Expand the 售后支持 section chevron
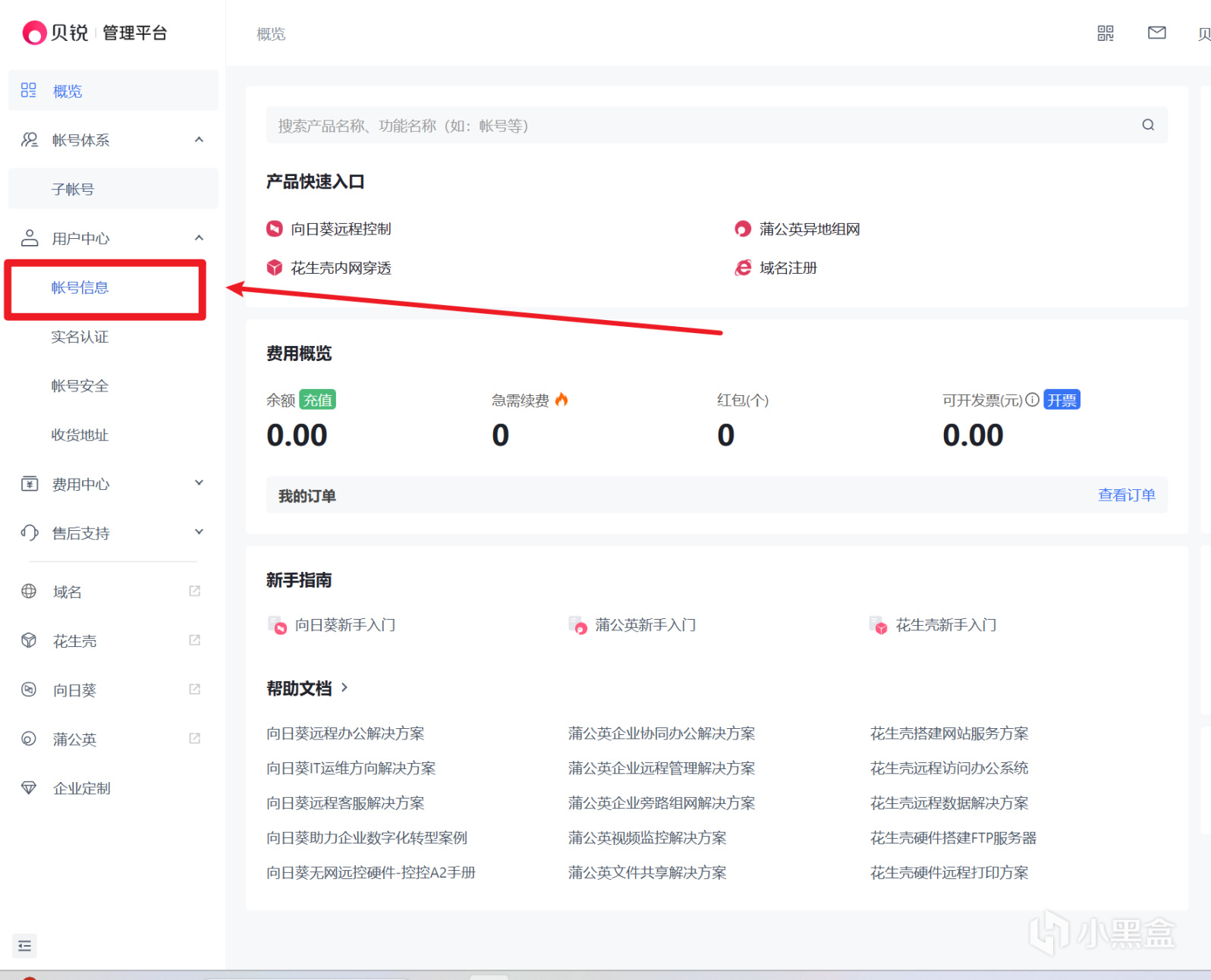 pos(199,532)
